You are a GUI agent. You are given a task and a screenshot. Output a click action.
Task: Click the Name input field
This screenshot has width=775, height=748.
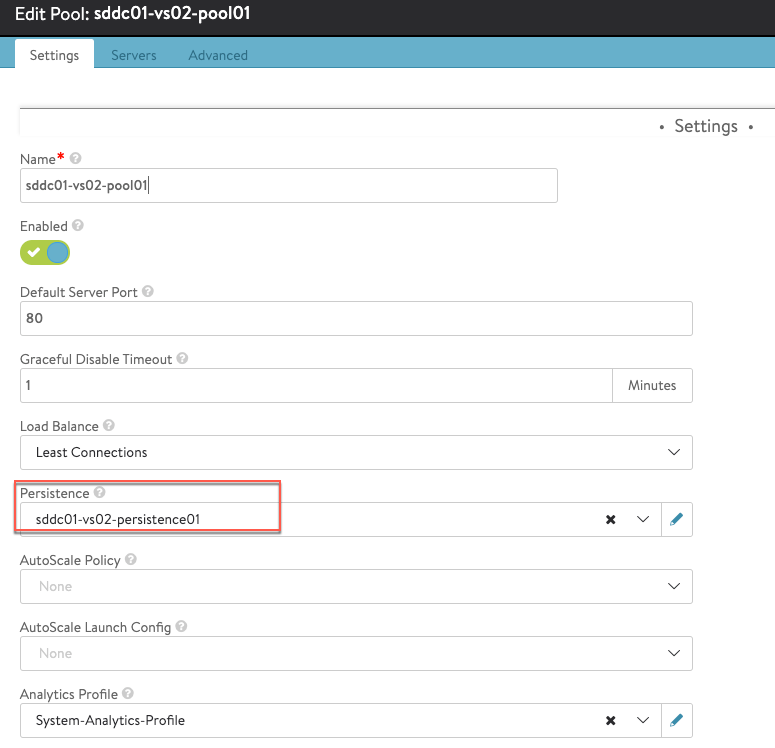[288, 185]
